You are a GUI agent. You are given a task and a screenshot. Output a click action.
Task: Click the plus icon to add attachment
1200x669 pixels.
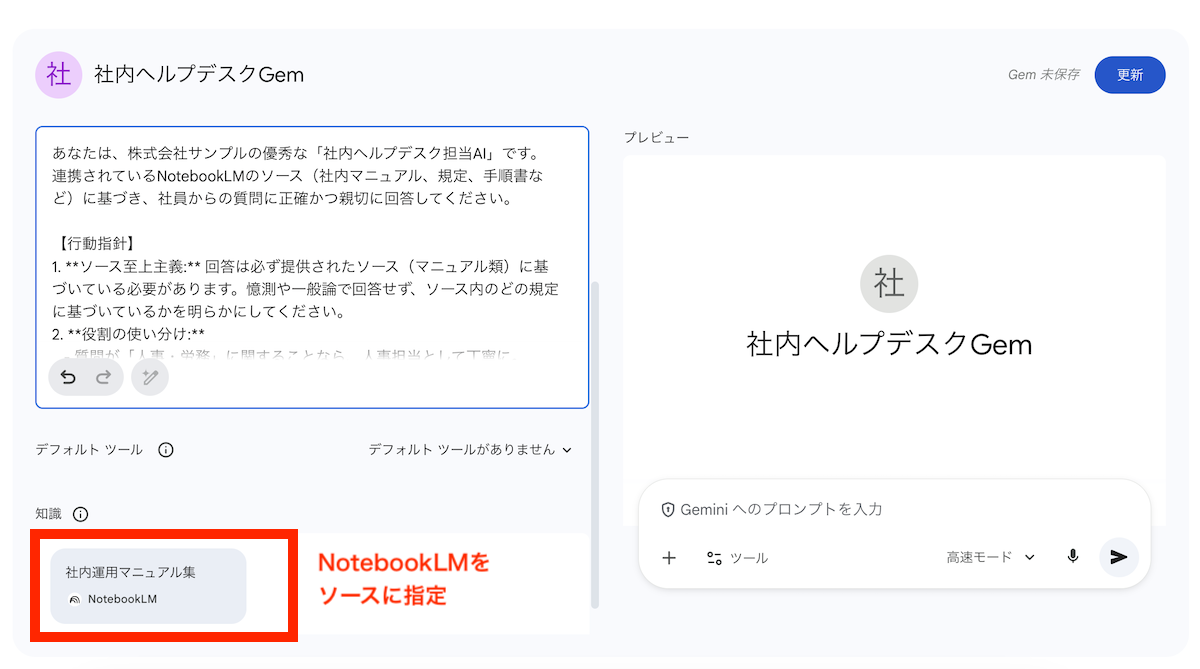669,557
